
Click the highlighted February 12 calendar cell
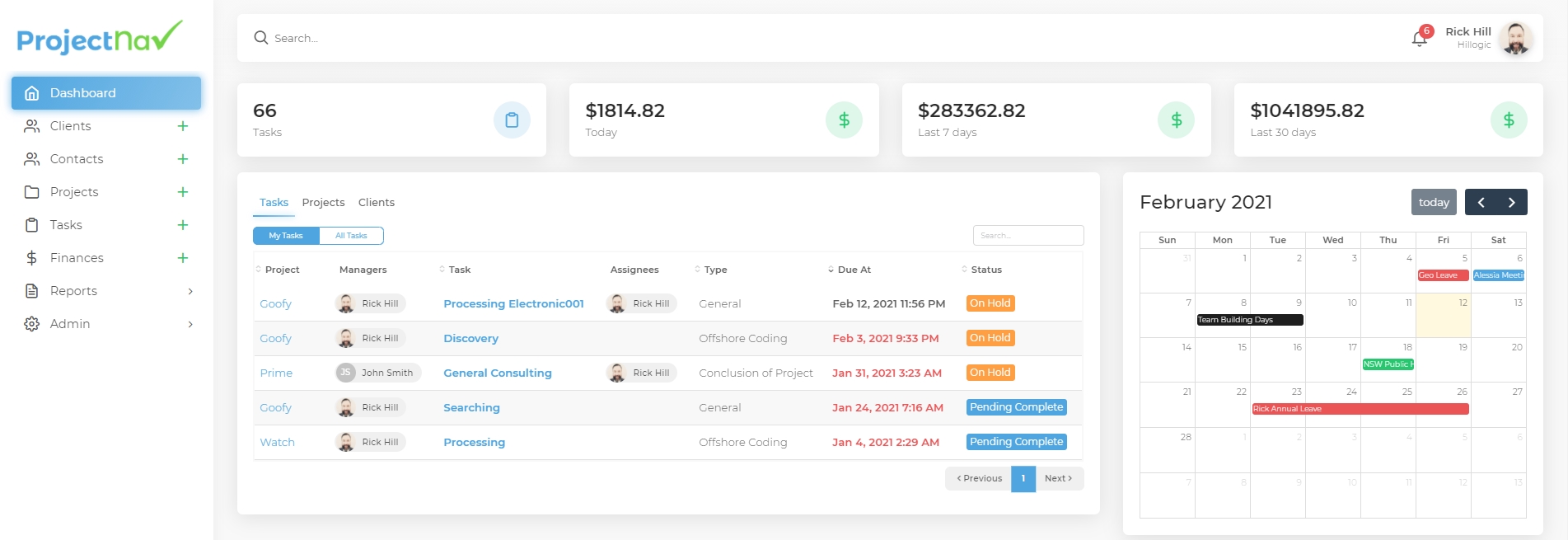tap(1444, 316)
